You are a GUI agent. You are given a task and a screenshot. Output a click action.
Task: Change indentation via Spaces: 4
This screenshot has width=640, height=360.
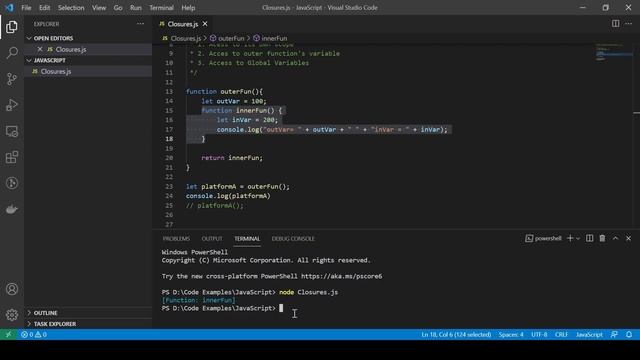pos(511,334)
